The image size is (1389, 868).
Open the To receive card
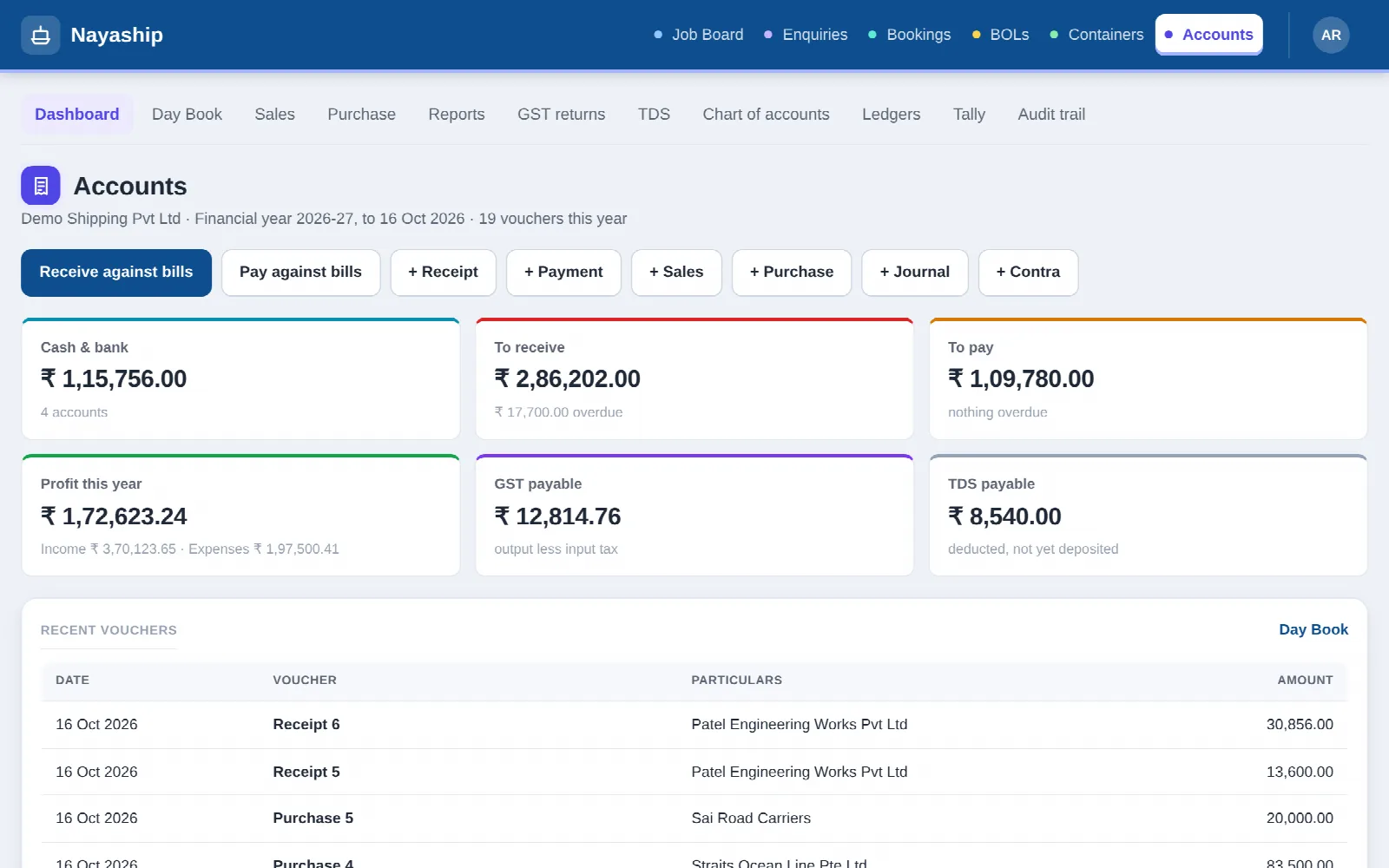pyautogui.click(x=694, y=378)
